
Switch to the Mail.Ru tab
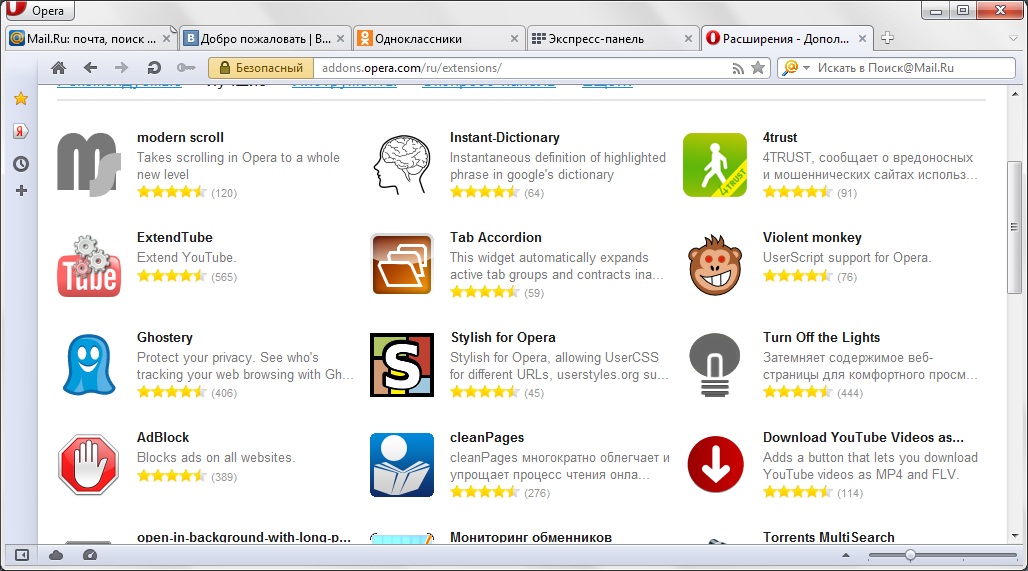pyautogui.click(x=90, y=39)
